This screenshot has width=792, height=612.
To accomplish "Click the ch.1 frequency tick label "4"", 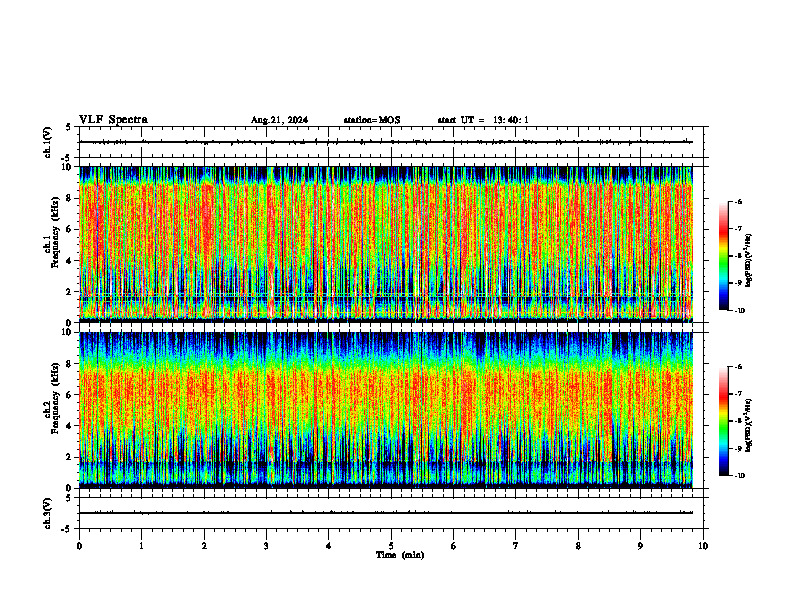I will pyautogui.click(x=69, y=261).
